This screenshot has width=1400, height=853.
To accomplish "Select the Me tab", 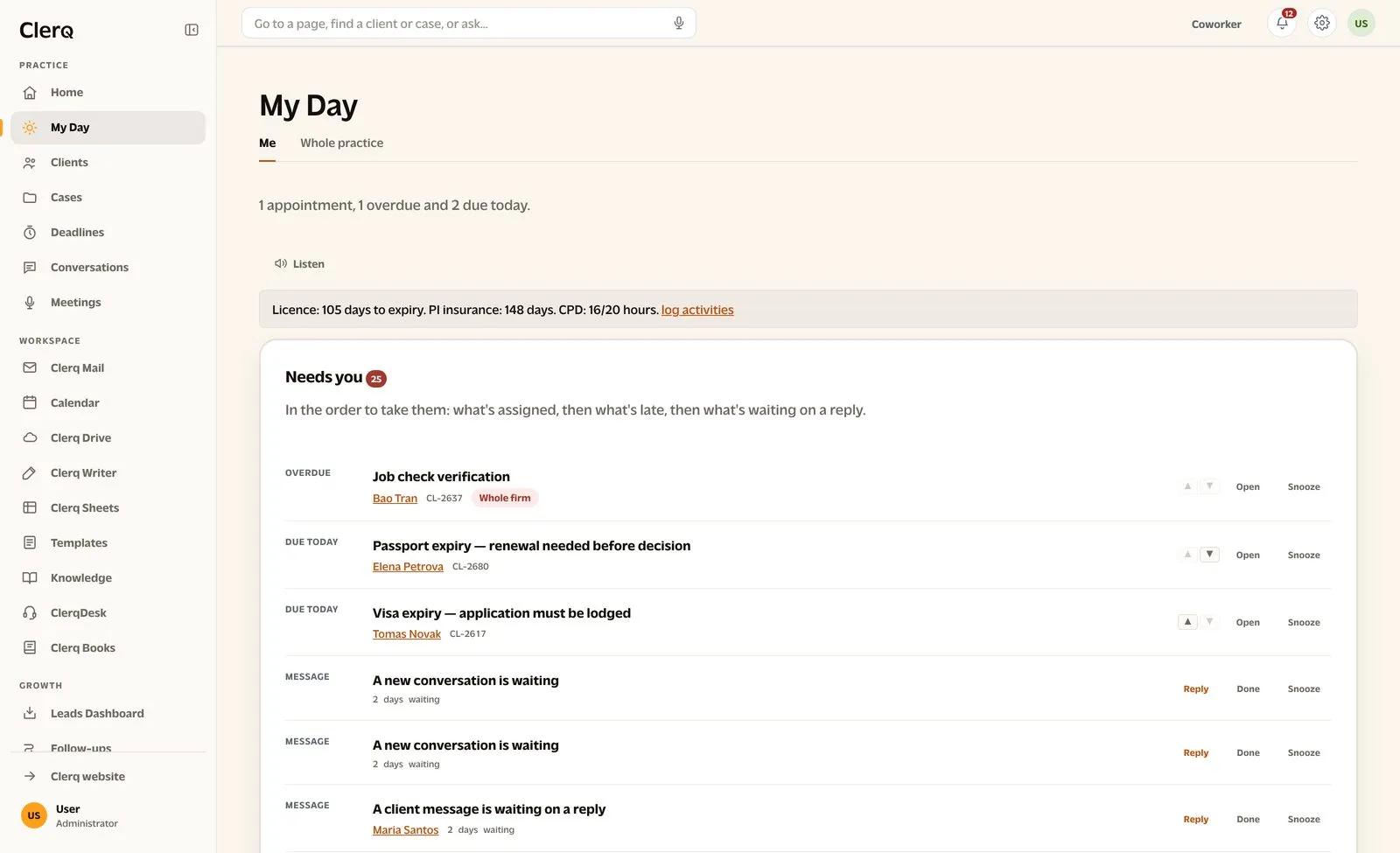I will tap(267, 143).
